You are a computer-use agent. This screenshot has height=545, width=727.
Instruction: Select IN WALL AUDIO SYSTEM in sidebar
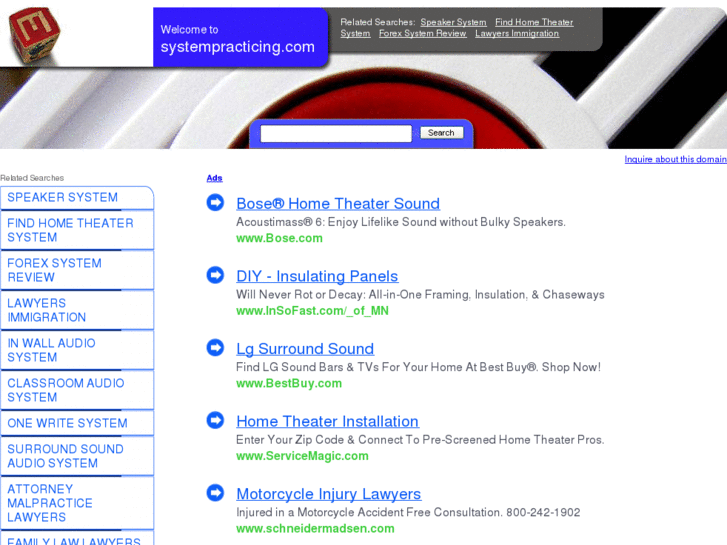pyautogui.click(x=77, y=350)
